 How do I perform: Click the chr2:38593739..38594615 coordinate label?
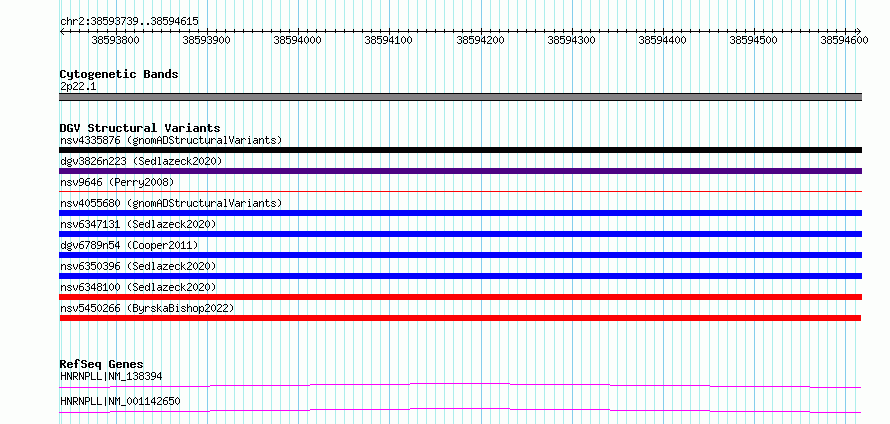(x=129, y=21)
